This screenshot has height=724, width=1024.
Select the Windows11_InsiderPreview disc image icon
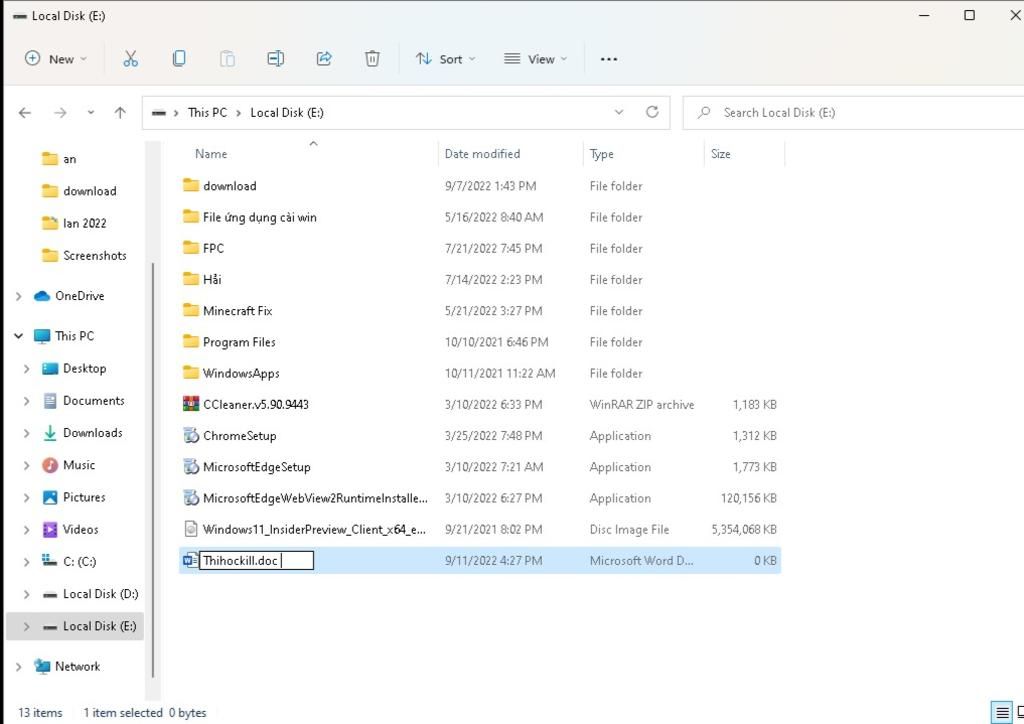coord(191,529)
